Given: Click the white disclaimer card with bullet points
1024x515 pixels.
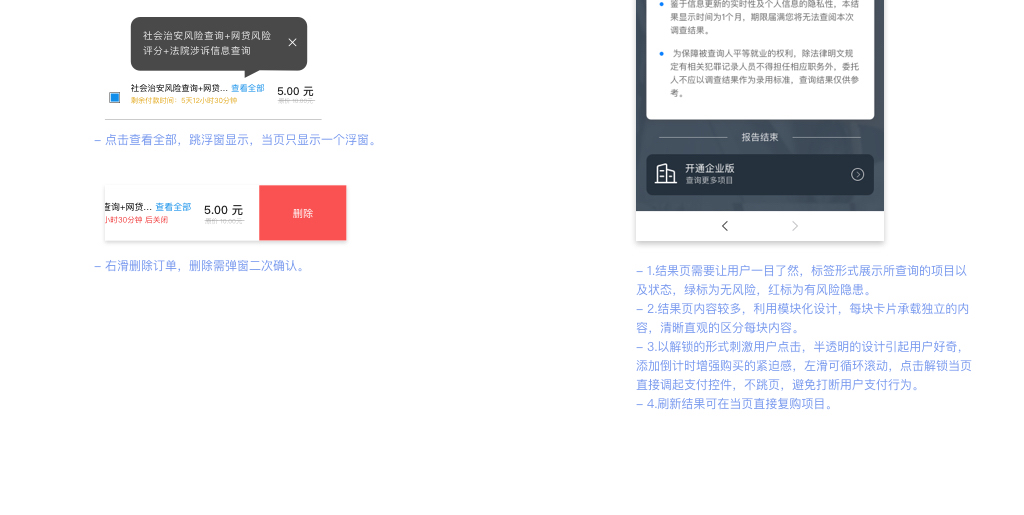Looking at the screenshot, I should click(759, 60).
